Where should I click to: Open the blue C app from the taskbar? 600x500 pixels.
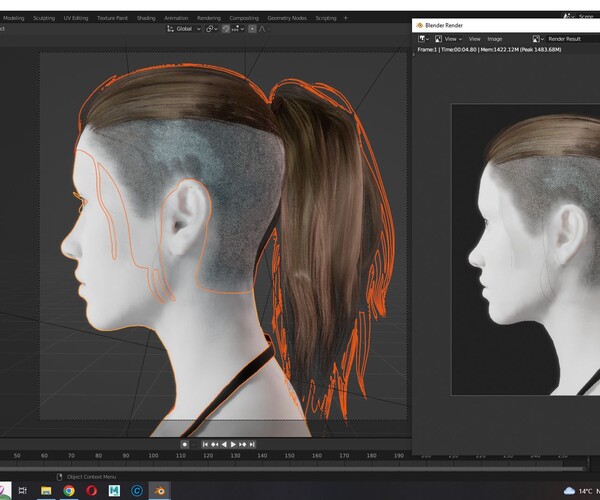[137, 490]
